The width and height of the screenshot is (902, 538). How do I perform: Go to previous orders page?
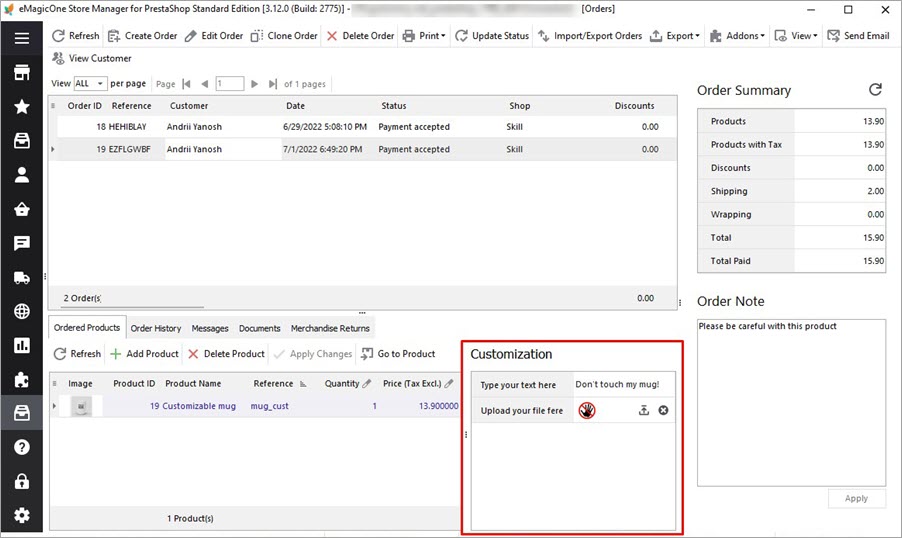coord(204,84)
